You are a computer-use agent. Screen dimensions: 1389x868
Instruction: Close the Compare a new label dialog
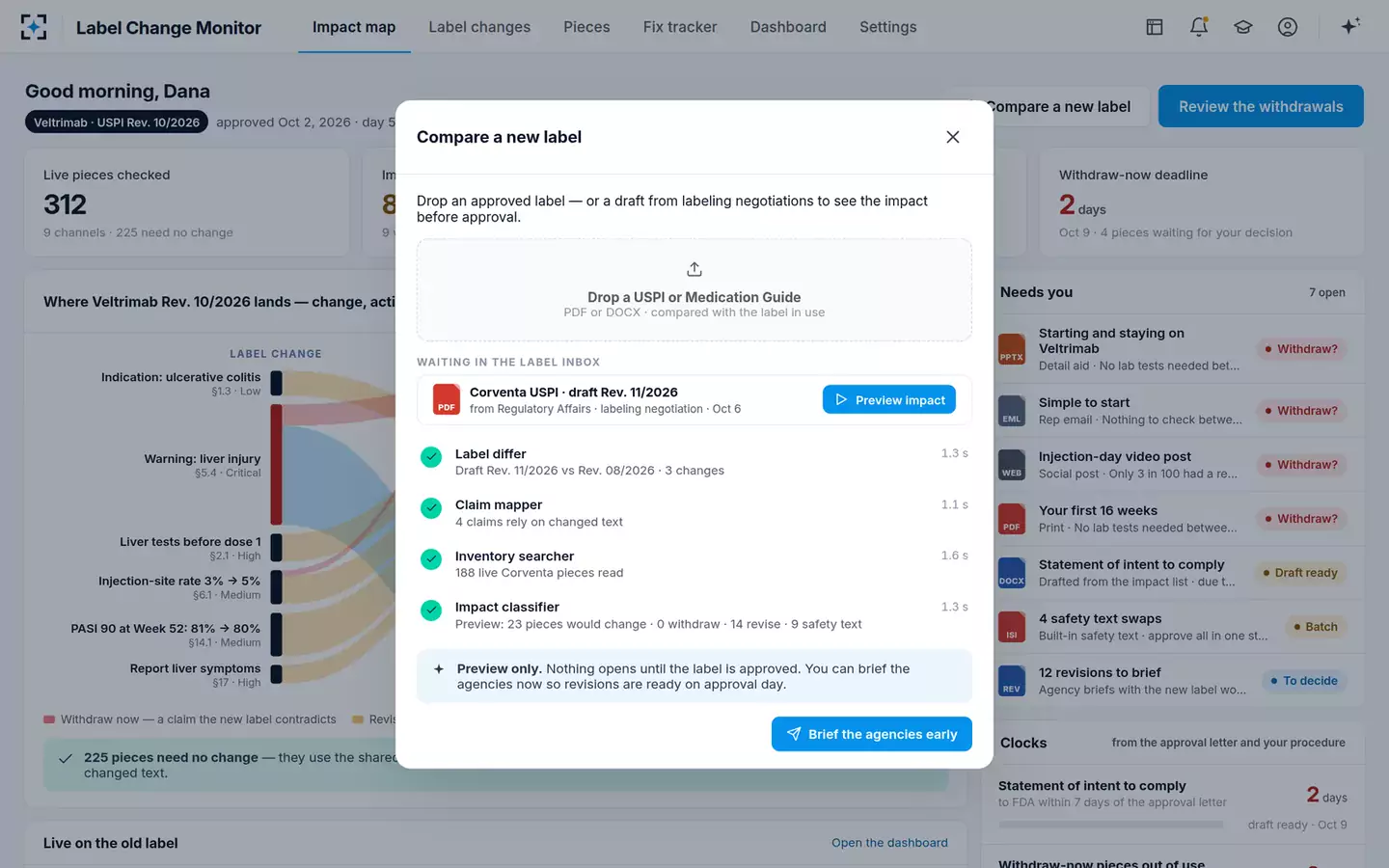click(x=953, y=137)
